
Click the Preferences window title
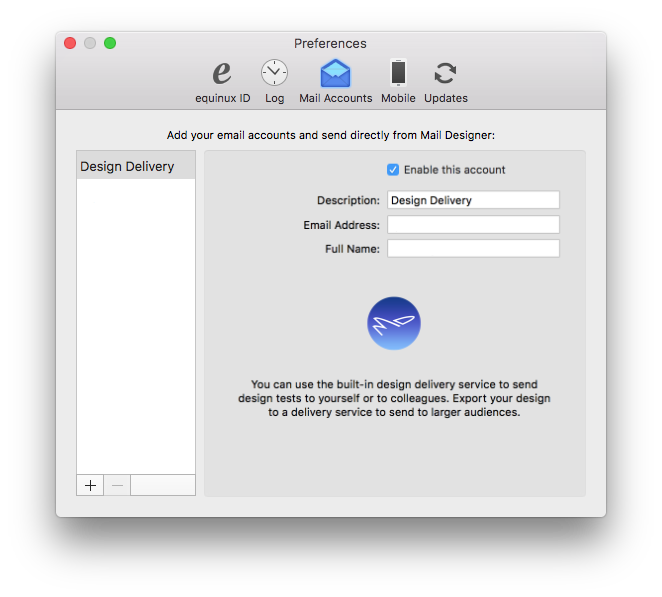330,43
